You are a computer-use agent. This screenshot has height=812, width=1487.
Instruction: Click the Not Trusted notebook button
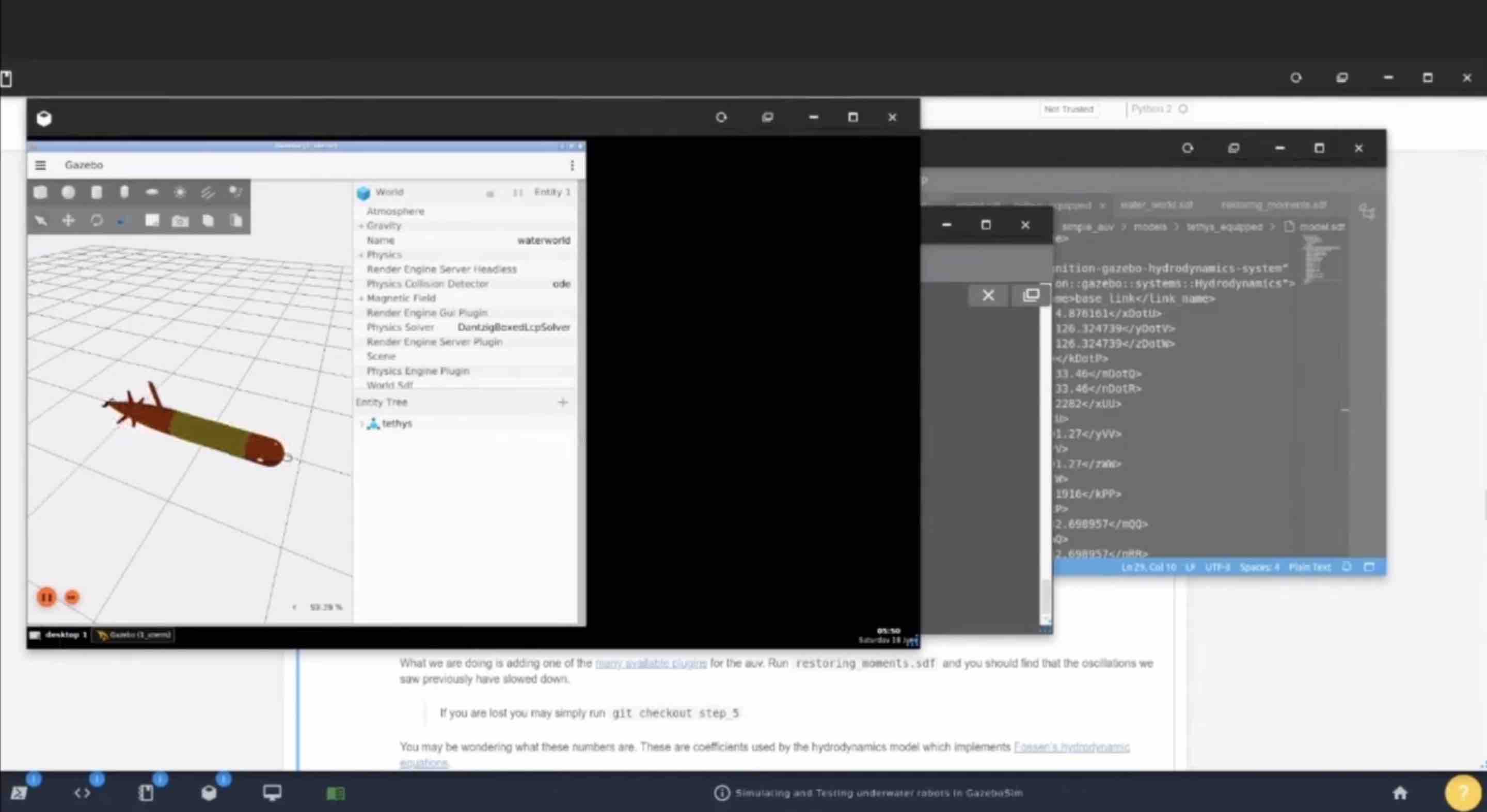pos(1068,109)
